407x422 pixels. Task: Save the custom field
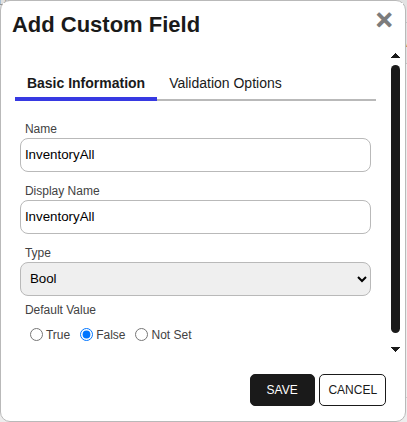[282, 390]
